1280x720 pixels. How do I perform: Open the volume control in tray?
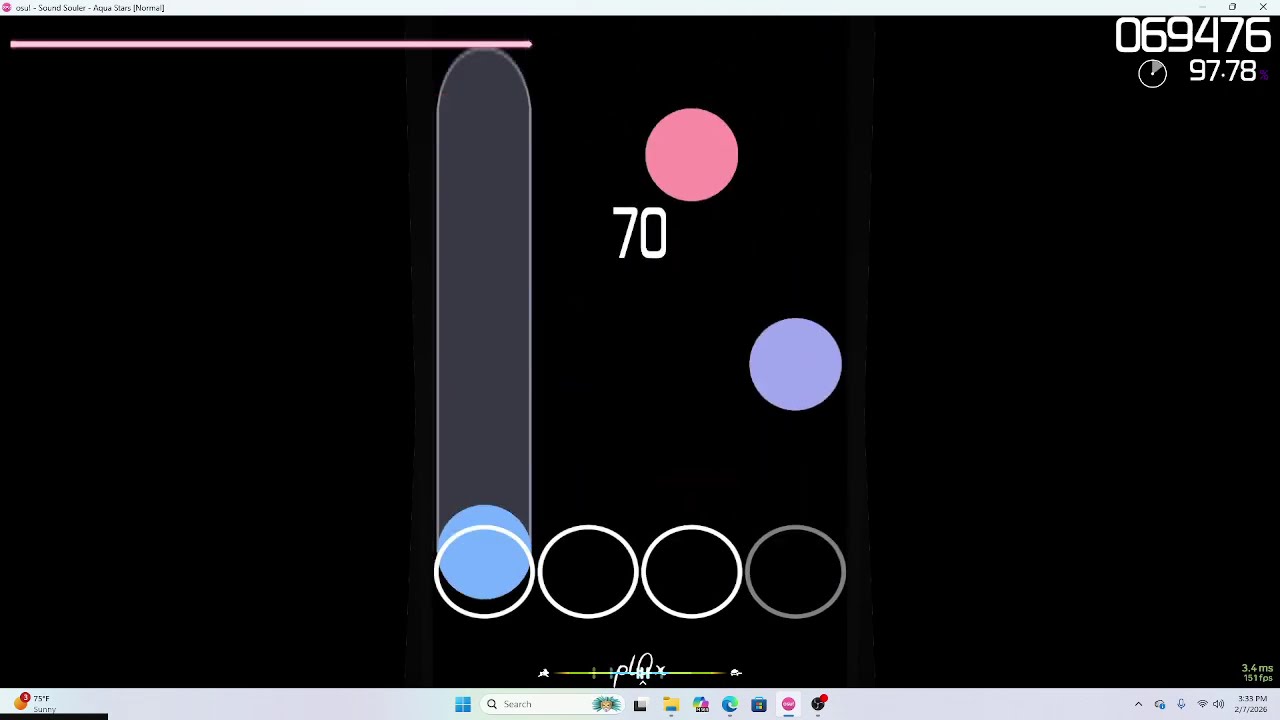point(1219,704)
